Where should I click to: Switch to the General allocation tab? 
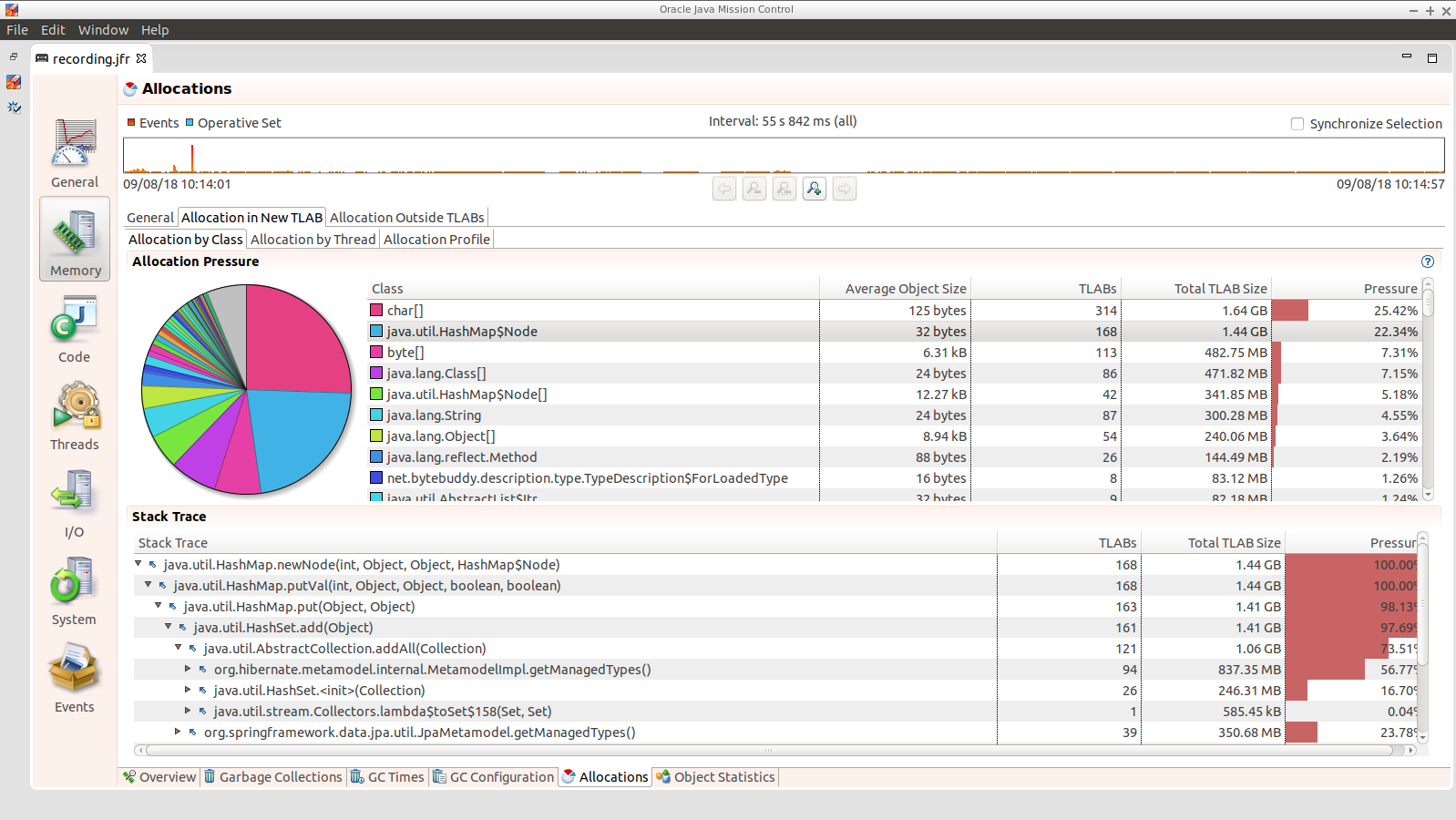(x=150, y=218)
